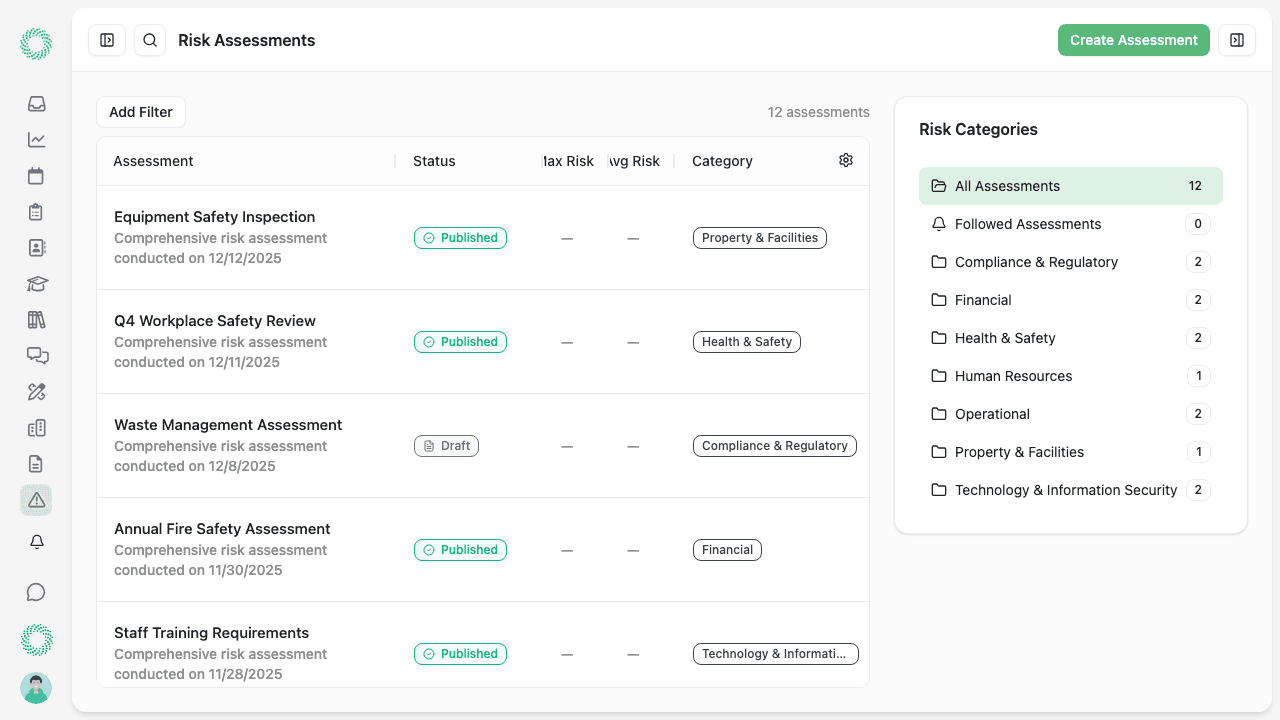Image resolution: width=1280 pixels, height=720 pixels.
Task: Select the analytics chart icon in sidebar
Action: click(x=36, y=140)
